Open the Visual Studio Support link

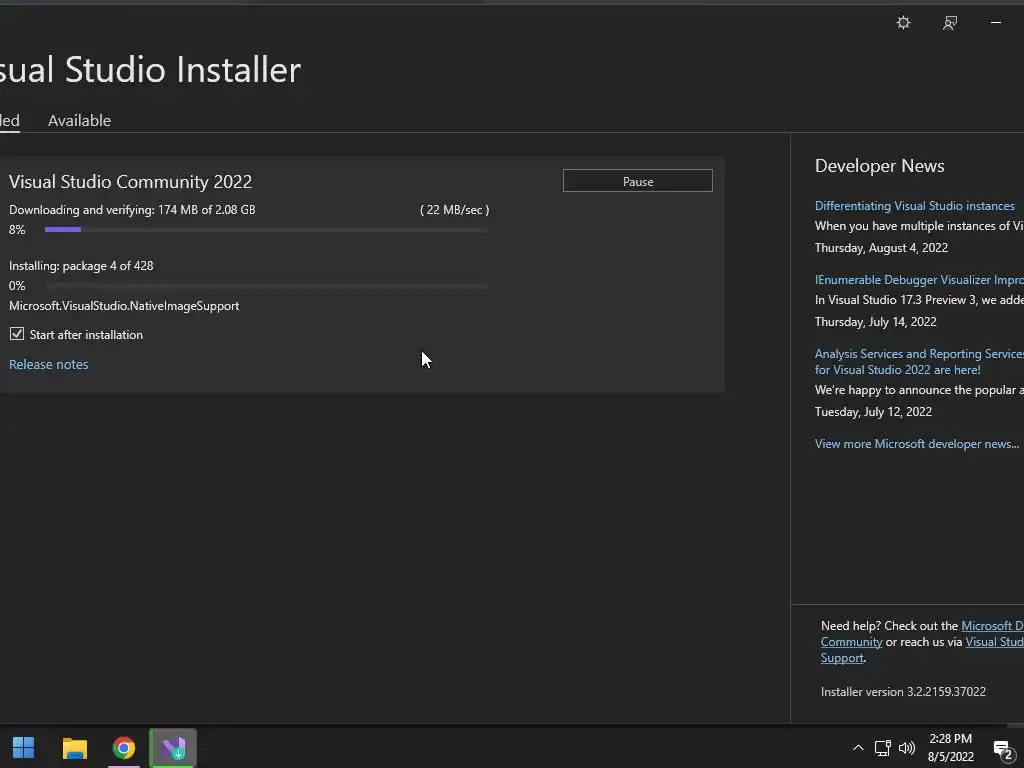922,650
